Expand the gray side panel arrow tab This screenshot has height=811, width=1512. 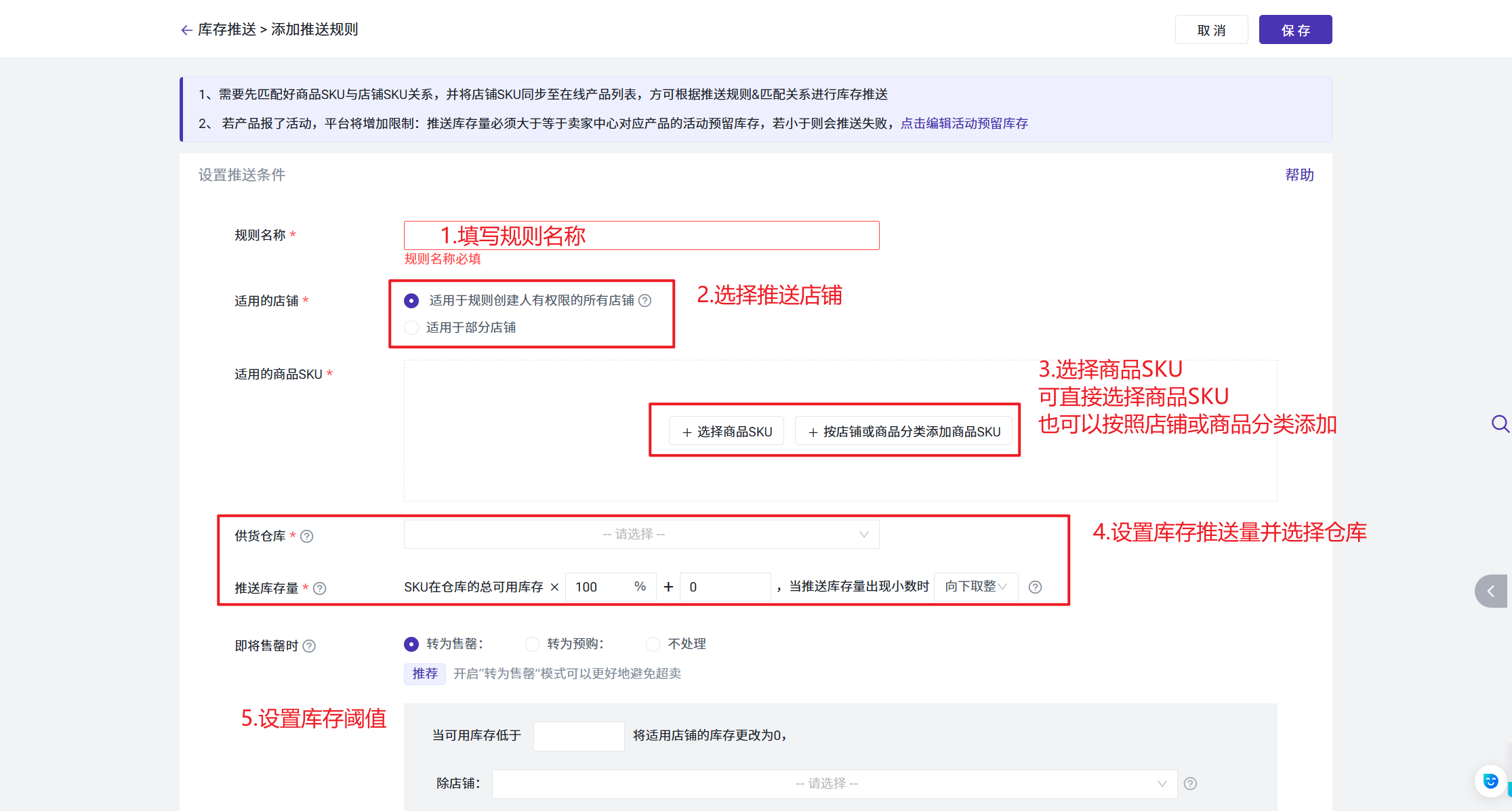coord(1491,591)
